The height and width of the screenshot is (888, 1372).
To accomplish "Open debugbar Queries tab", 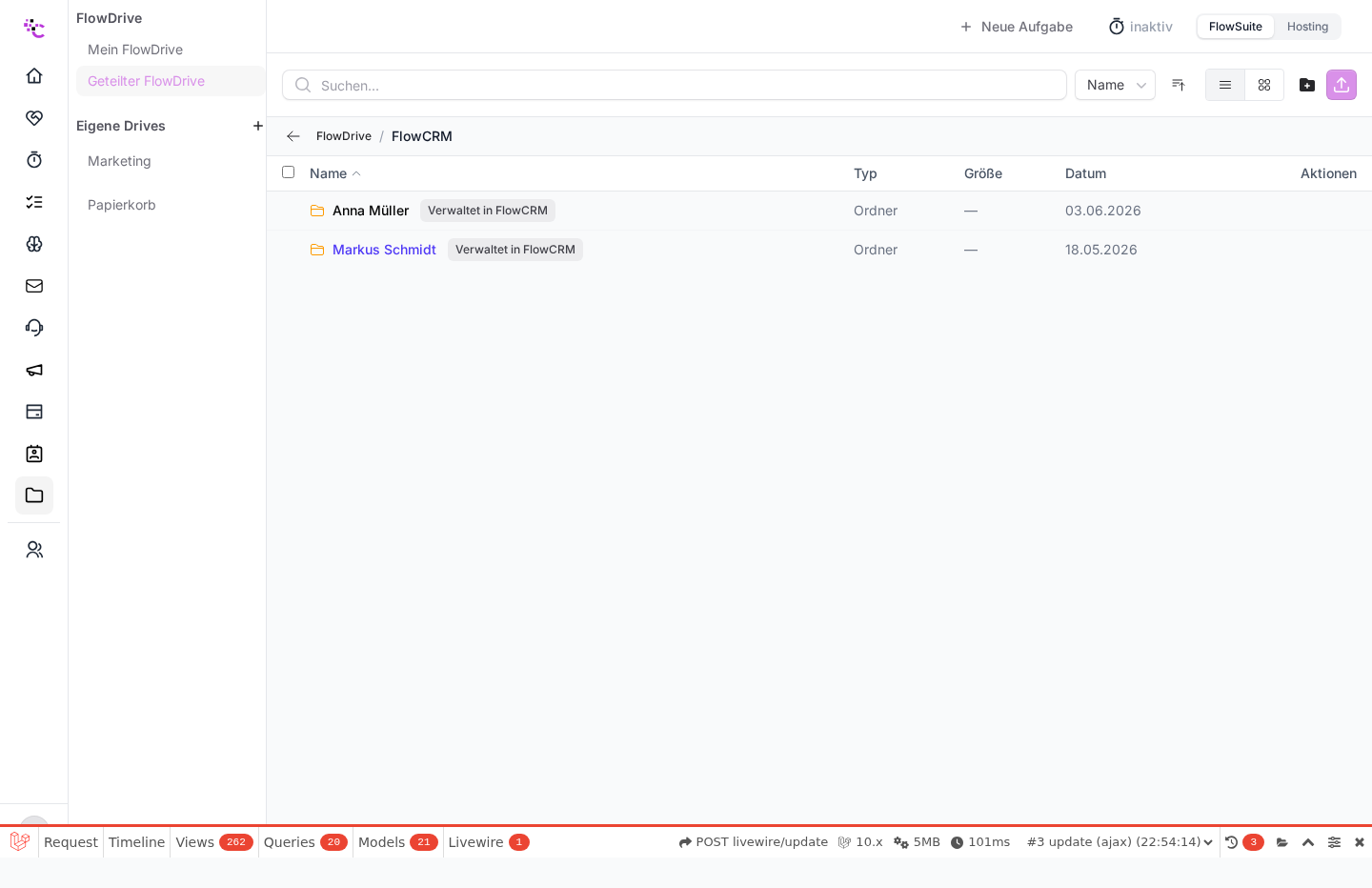I will [305, 842].
